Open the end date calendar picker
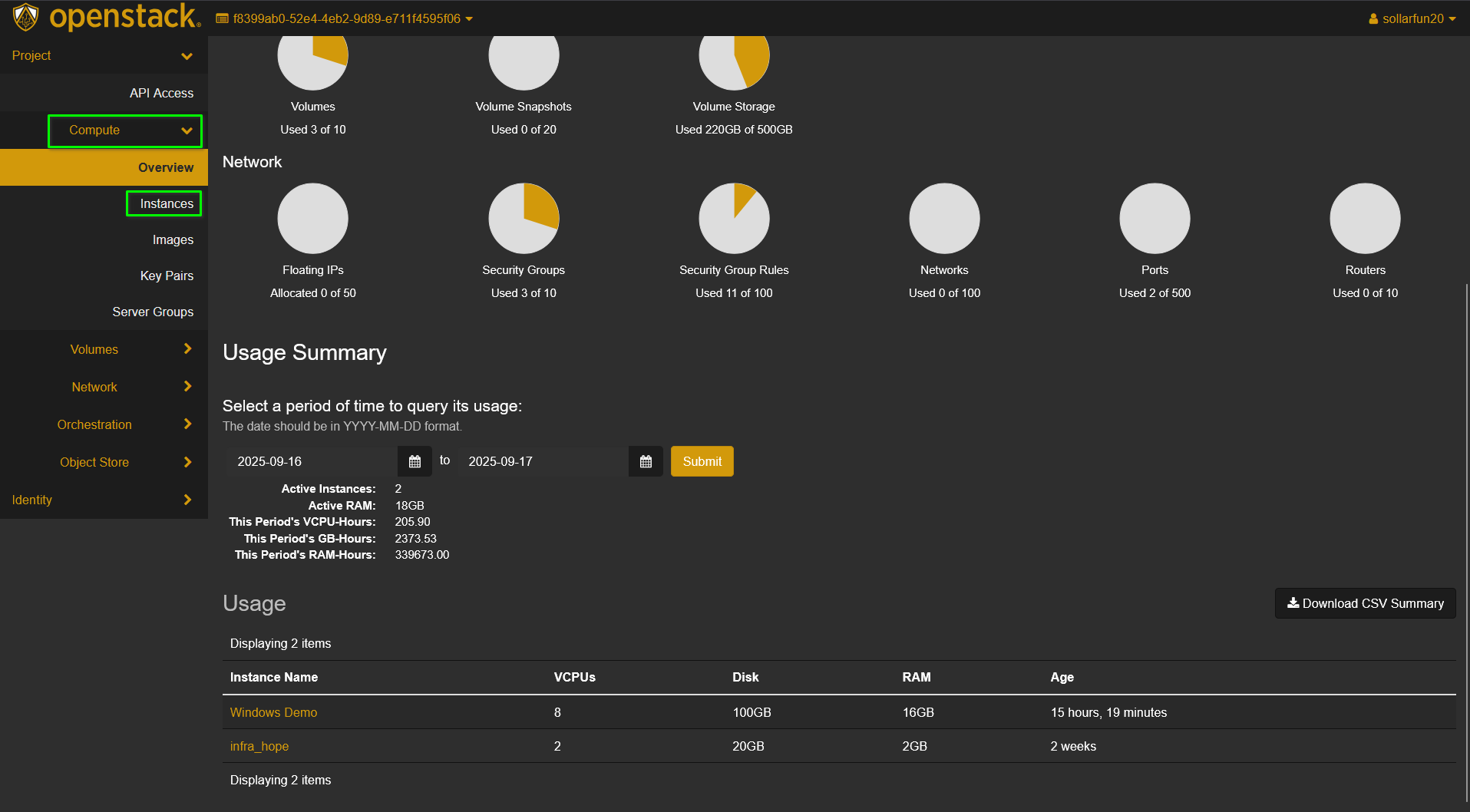This screenshot has width=1470, height=812. tap(646, 461)
